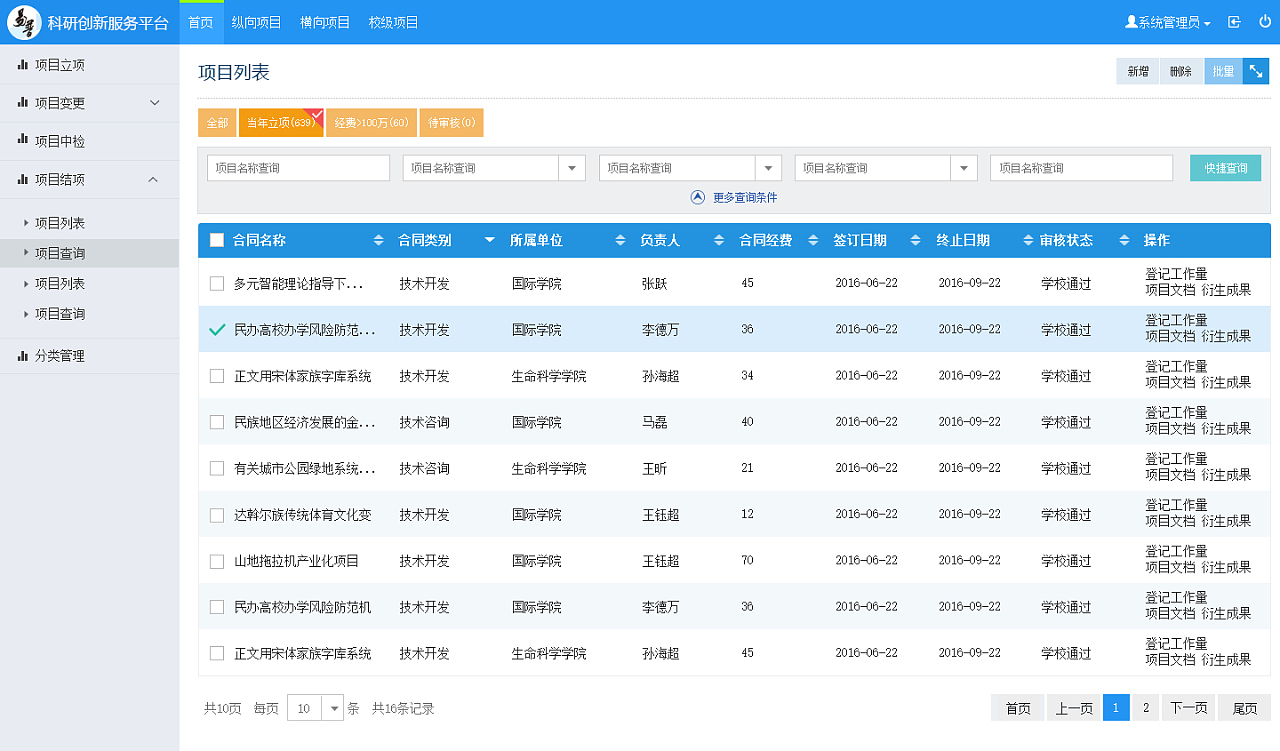
Task: Click the exit/switch account icon beside power button
Action: pyautogui.click(x=1232, y=21)
